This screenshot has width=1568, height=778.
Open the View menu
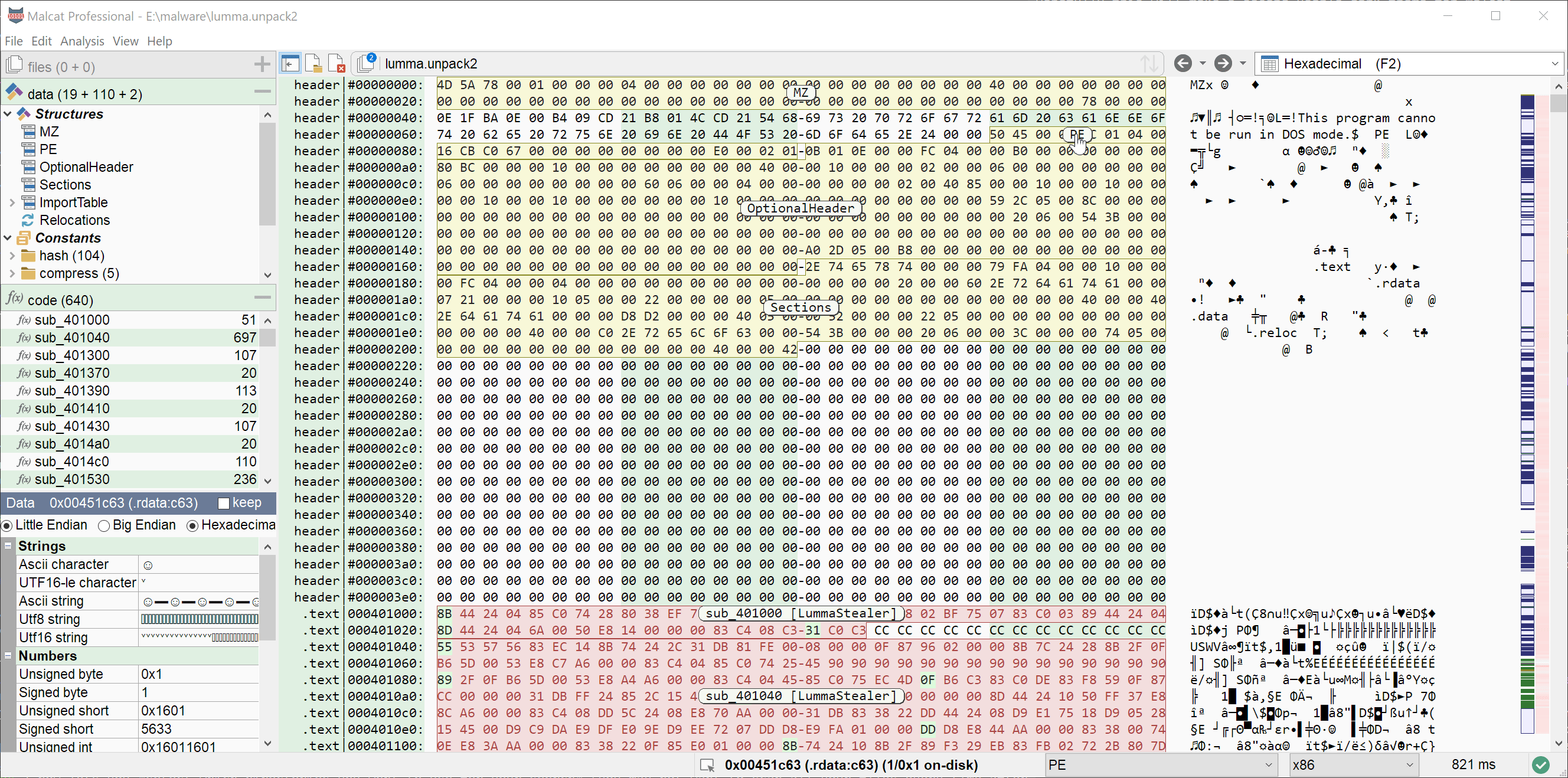point(125,41)
